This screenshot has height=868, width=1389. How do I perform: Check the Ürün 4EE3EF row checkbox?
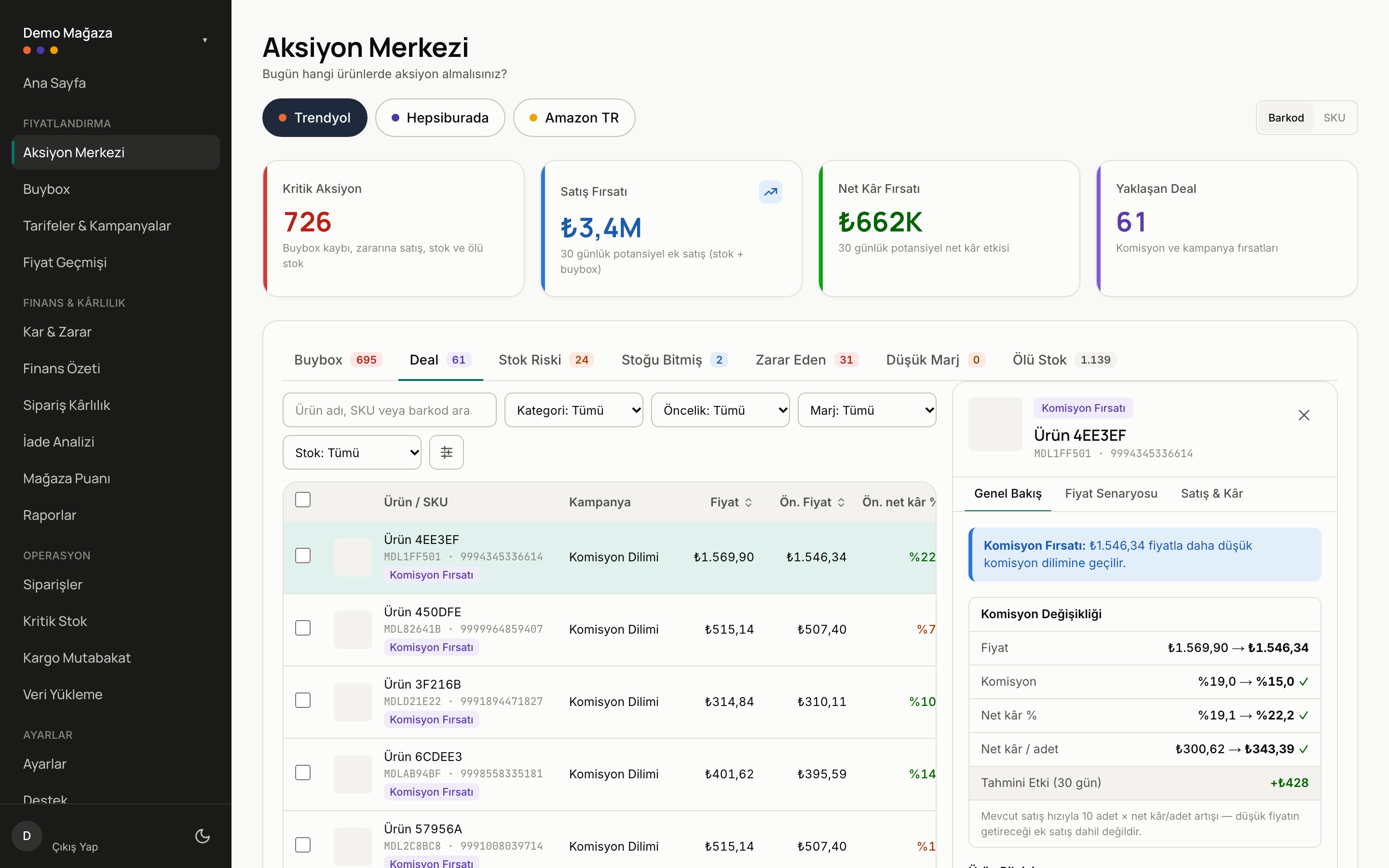coord(302,556)
